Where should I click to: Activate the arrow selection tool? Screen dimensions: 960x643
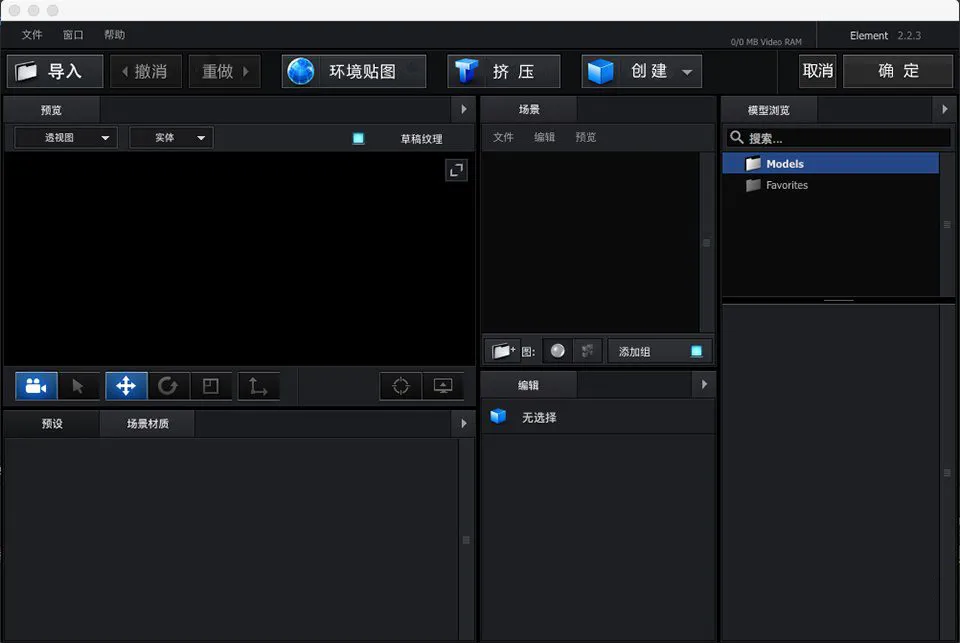[79, 386]
